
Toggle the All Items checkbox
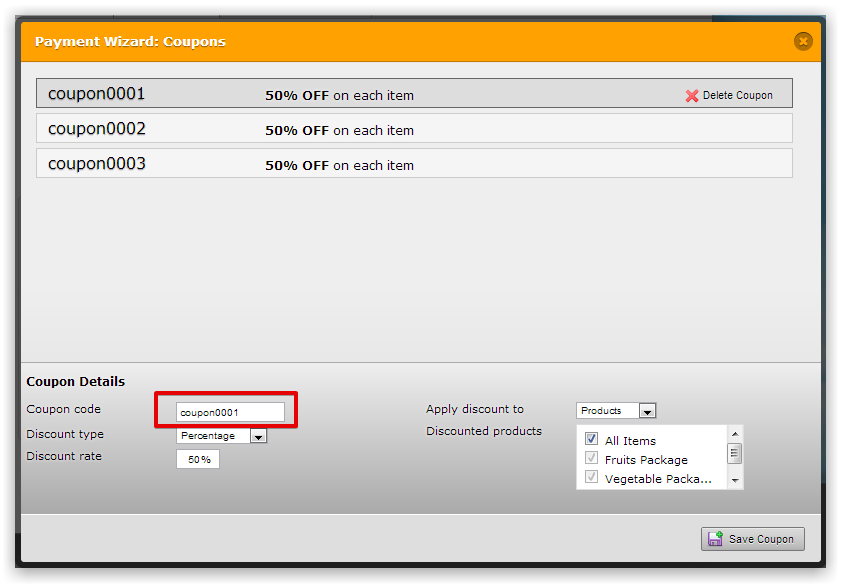[591, 439]
